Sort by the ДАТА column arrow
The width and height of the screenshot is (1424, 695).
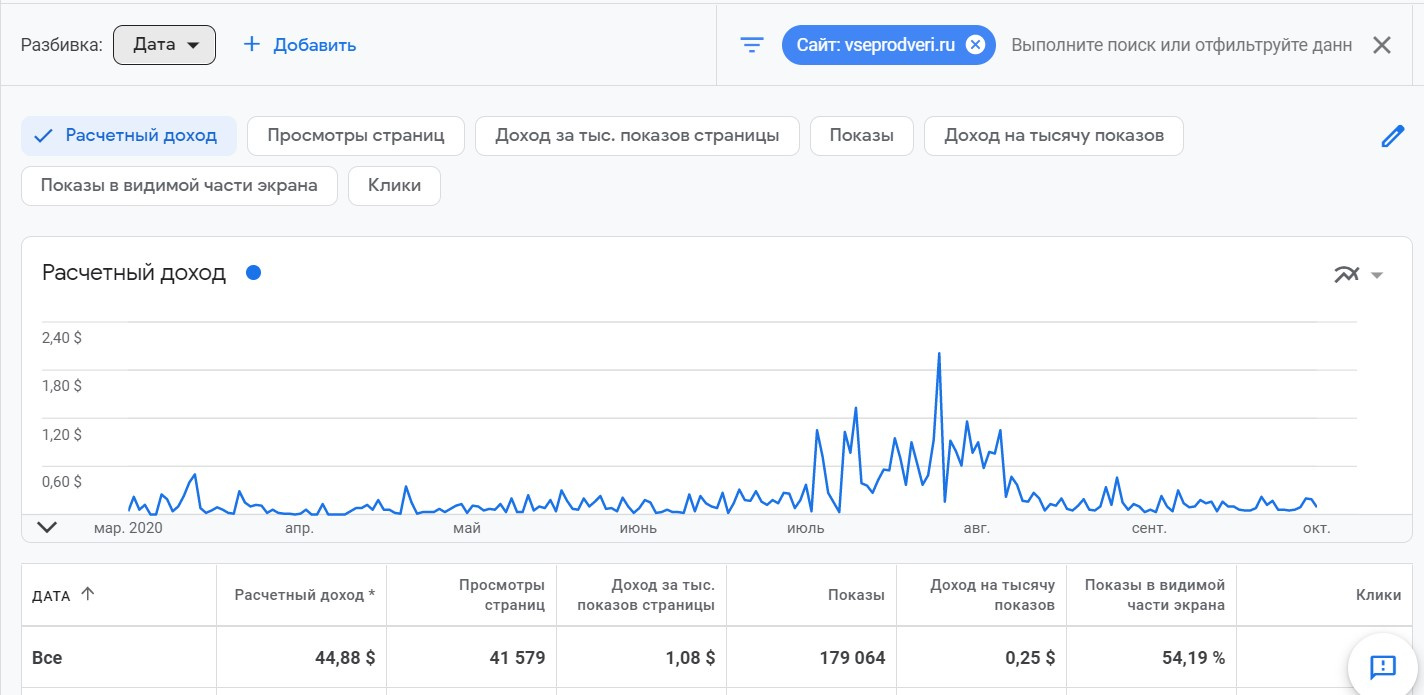(88, 594)
